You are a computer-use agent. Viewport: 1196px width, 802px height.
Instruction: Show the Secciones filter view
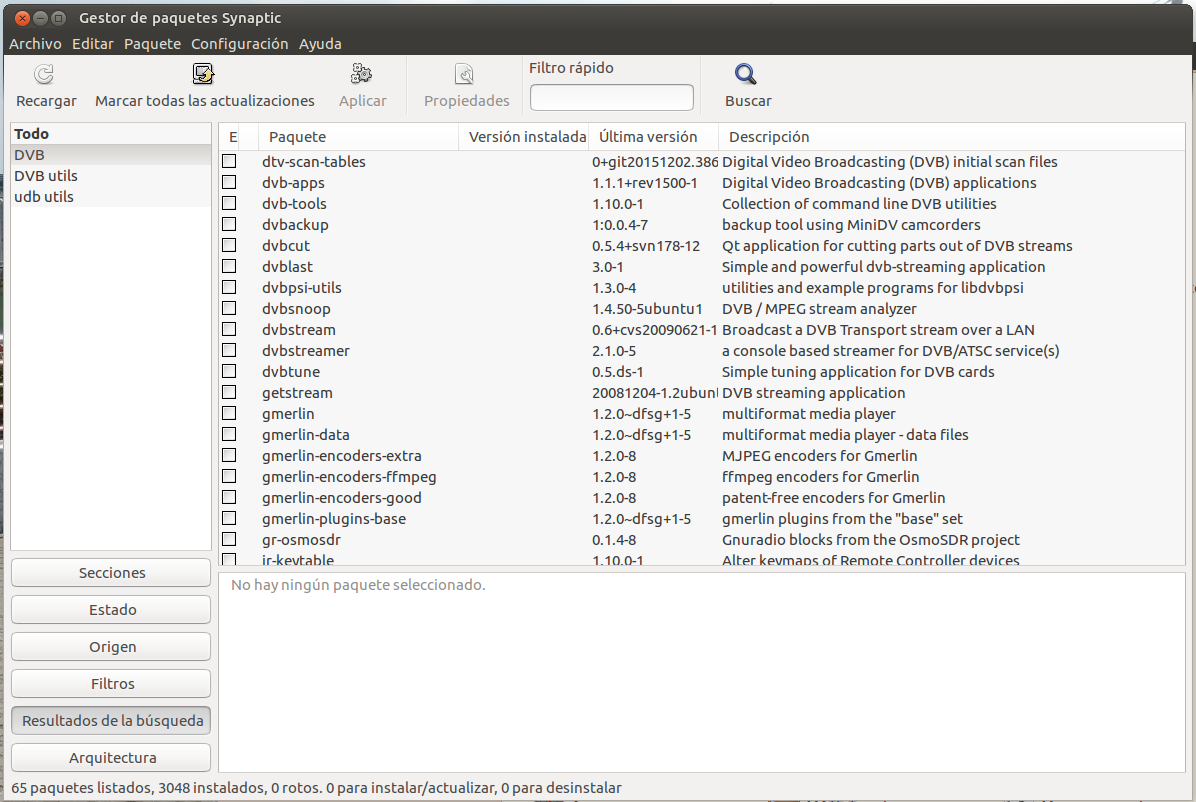(111, 573)
